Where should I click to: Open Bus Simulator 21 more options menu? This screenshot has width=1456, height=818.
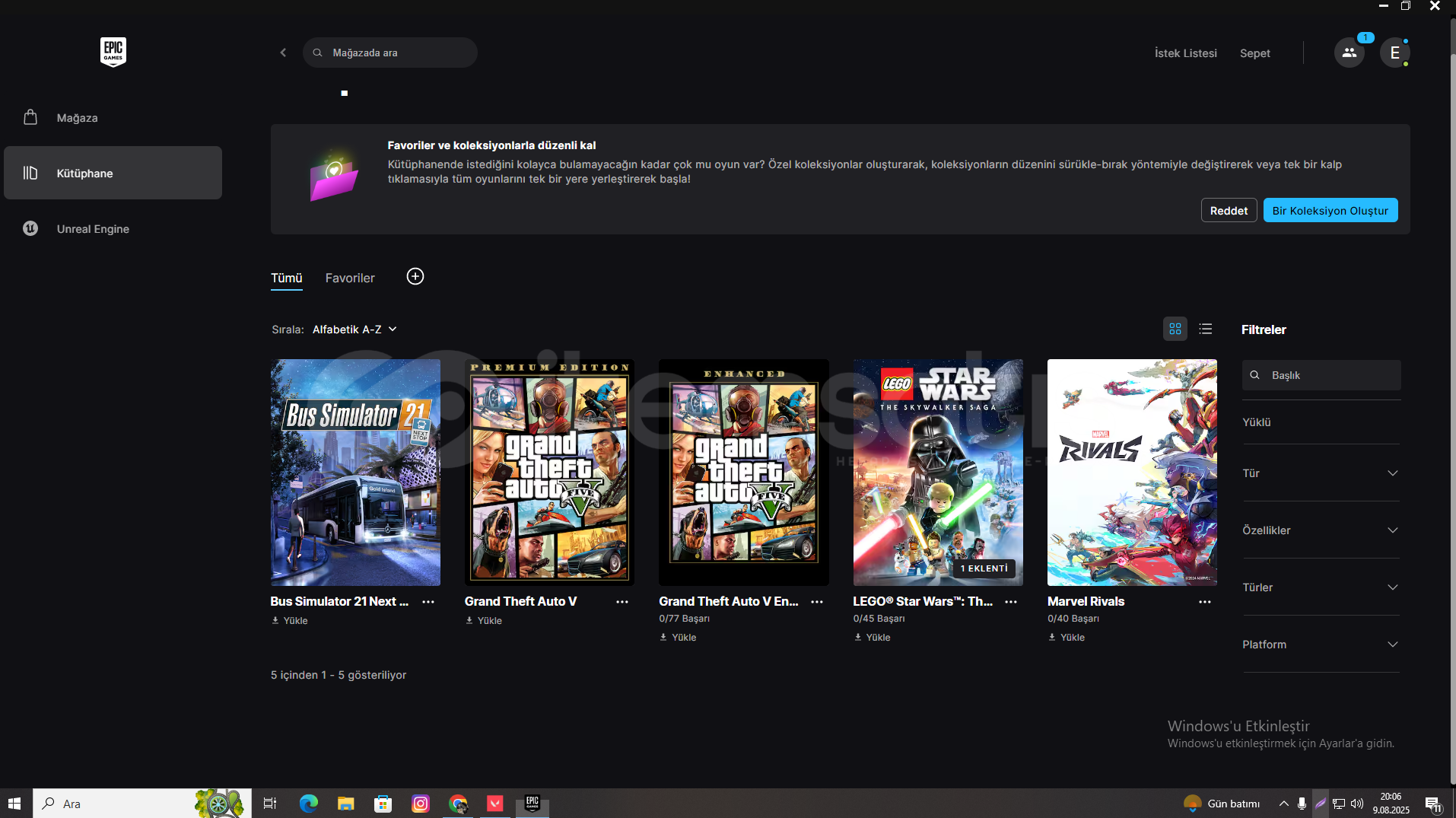[x=428, y=601]
